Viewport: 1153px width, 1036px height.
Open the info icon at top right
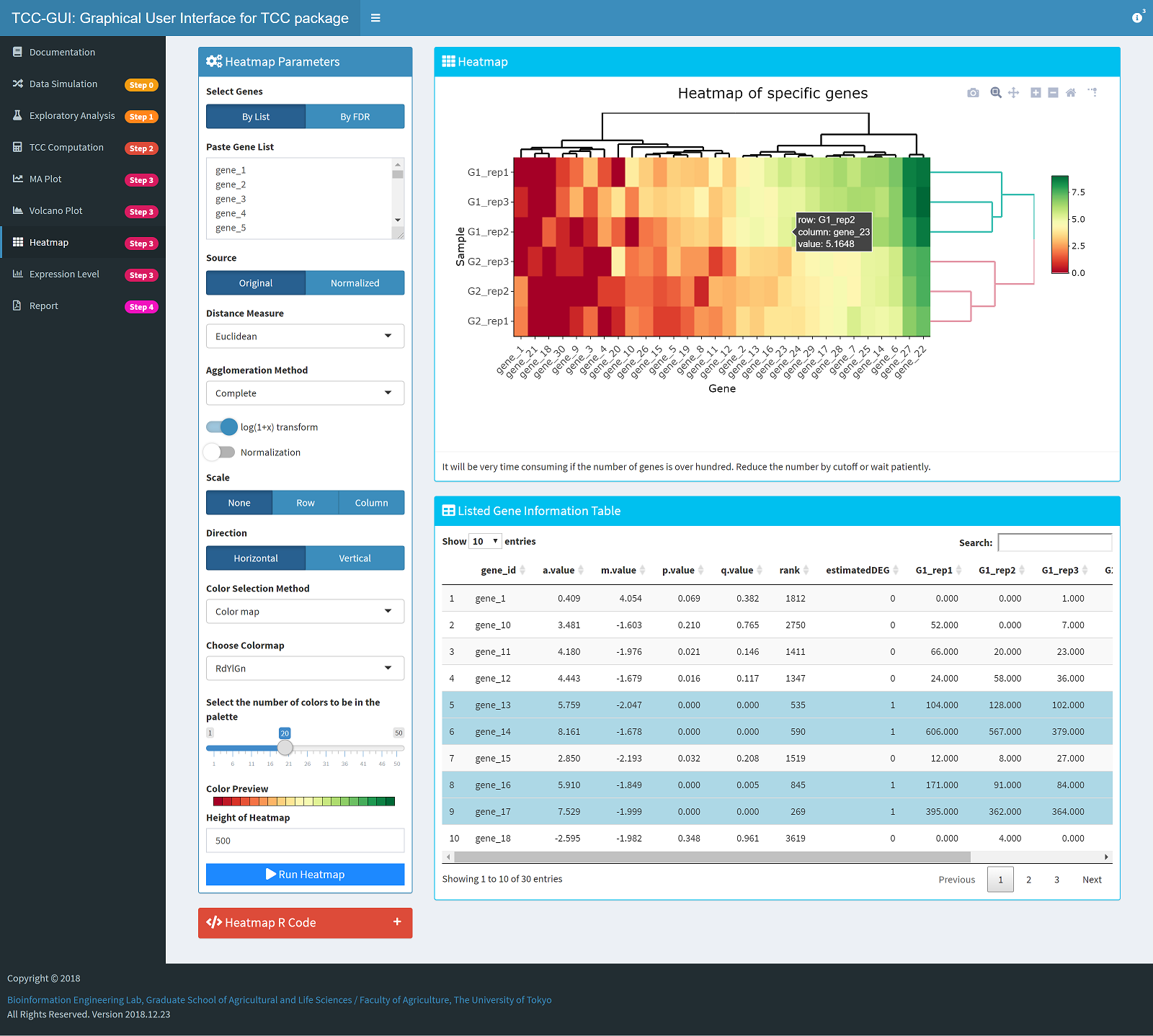pos(1137,18)
